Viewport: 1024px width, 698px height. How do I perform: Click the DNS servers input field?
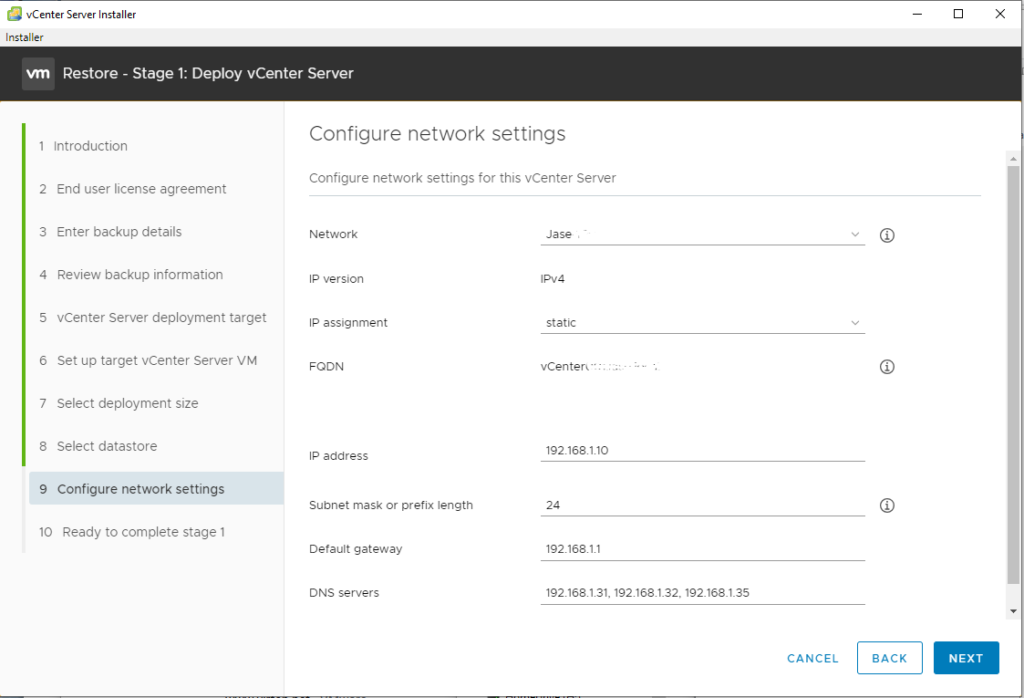click(703, 593)
